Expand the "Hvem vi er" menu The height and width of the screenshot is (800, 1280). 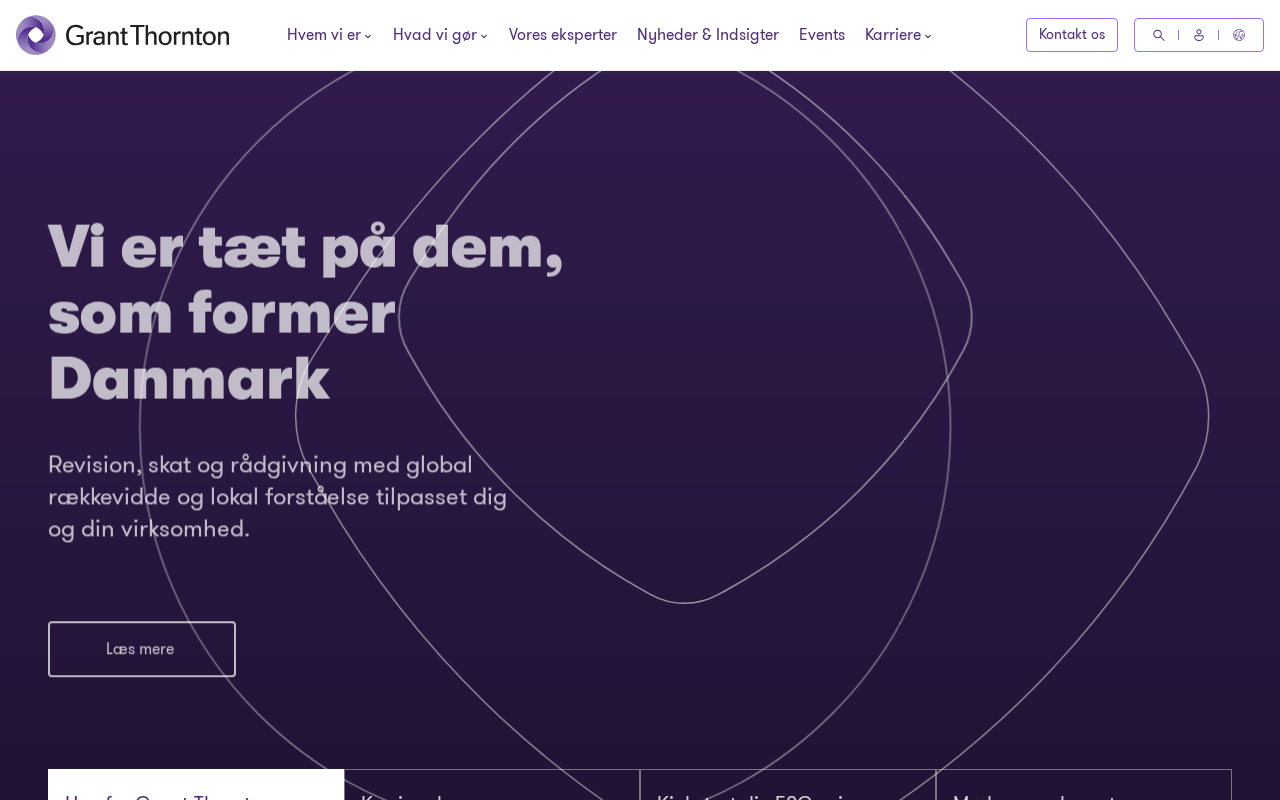tap(329, 35)
